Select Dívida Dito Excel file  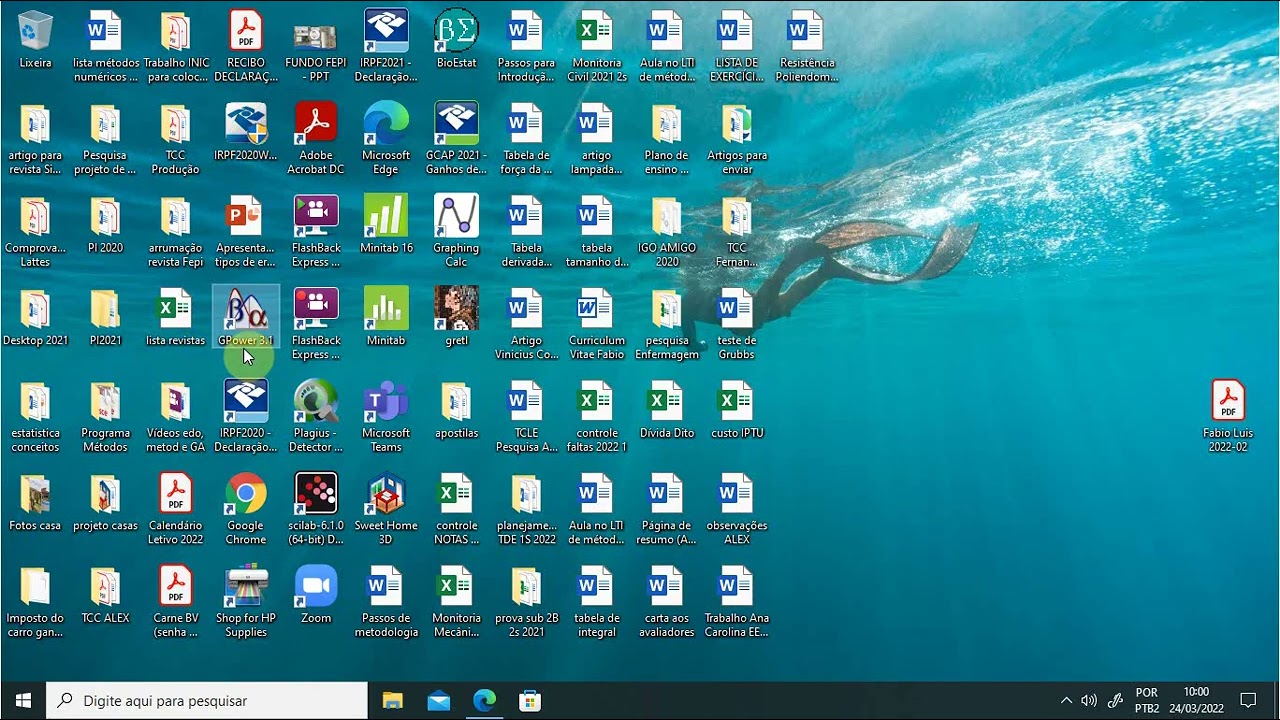(x=667, y=410)
